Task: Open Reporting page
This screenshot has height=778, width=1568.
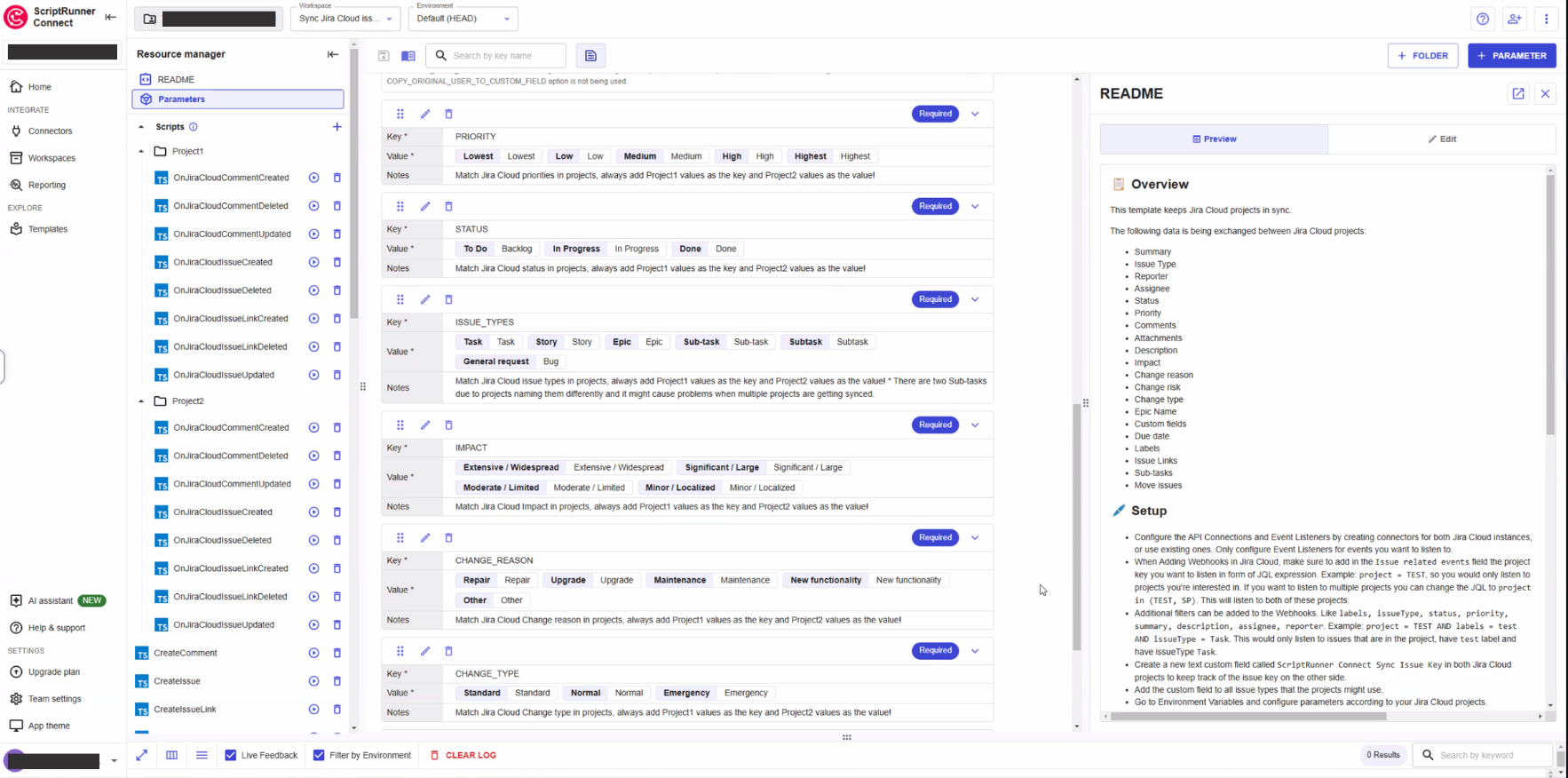Action: click(x=46, y=186)
